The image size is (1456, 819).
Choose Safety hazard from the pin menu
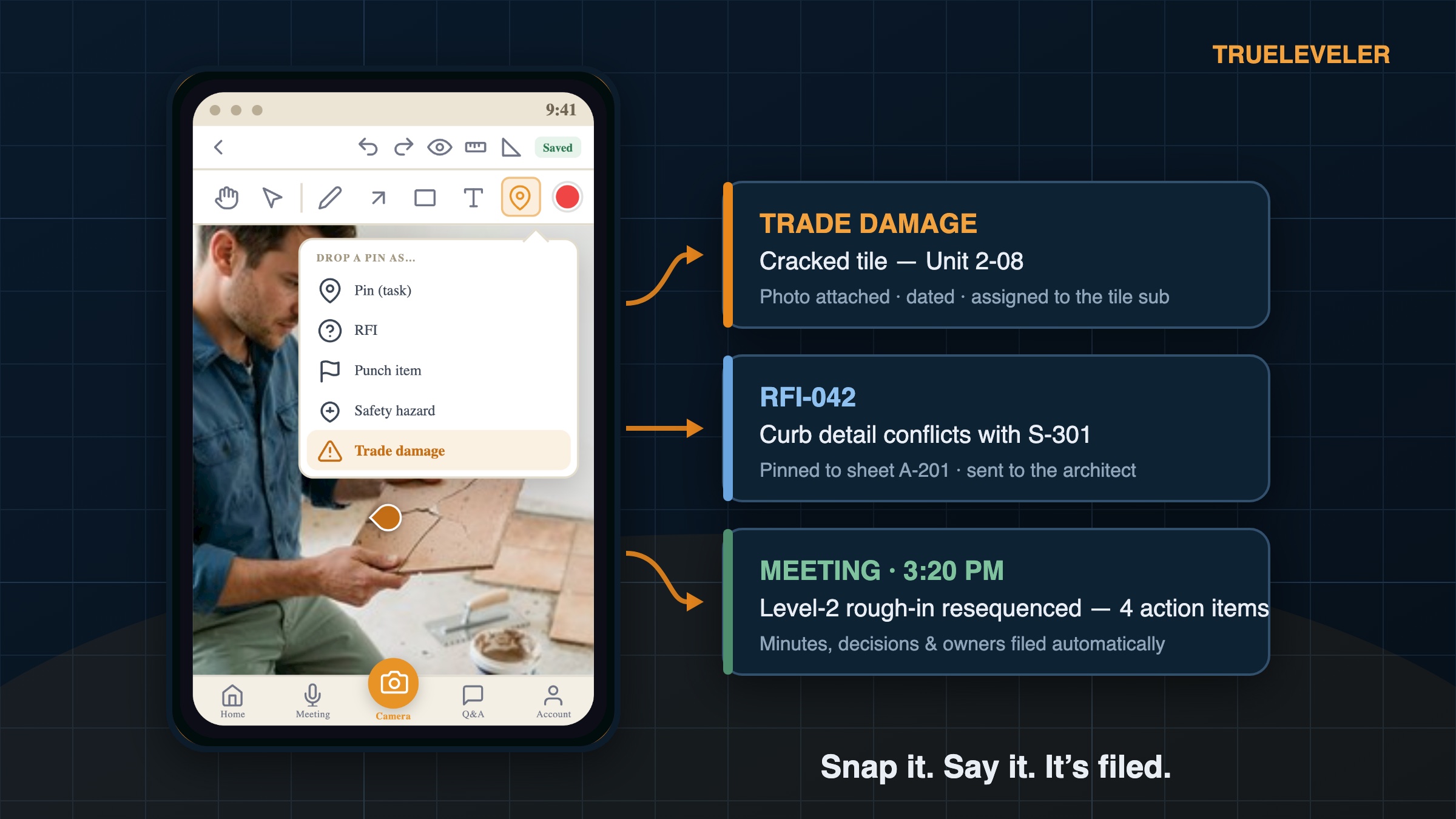pyautogui.click(x=439, y=411)
